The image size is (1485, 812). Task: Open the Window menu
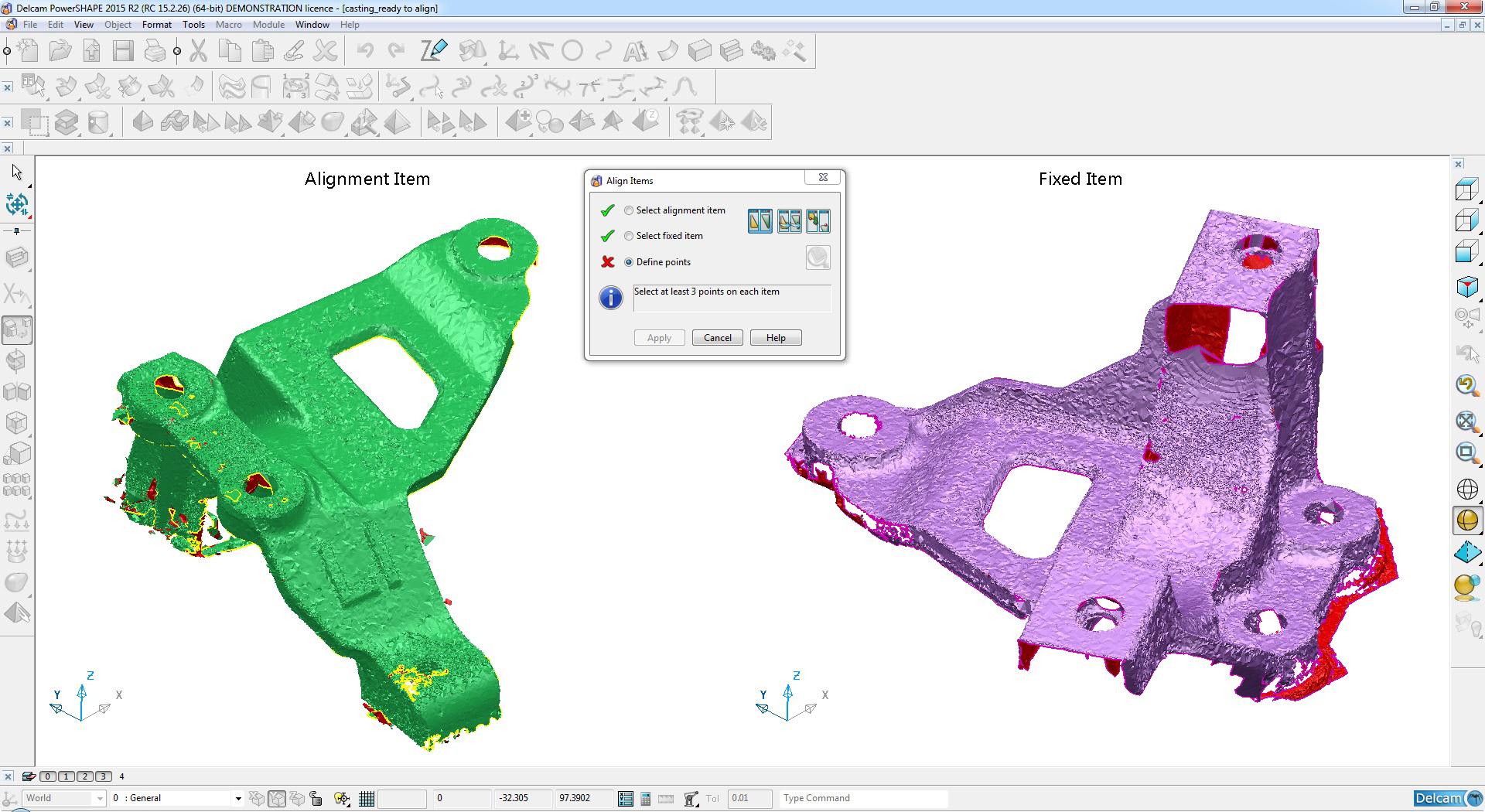click(x=312, y=25)
